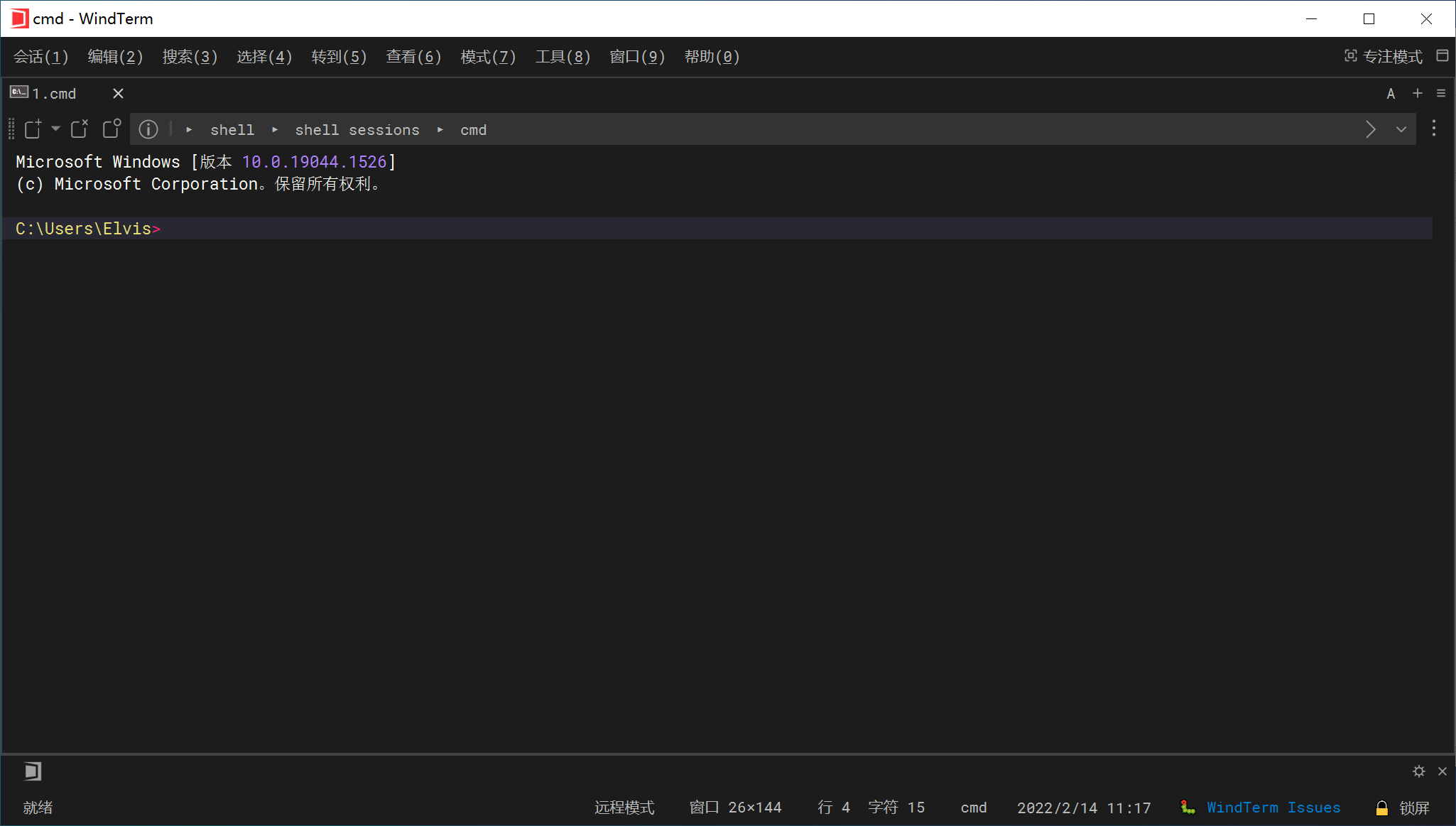This screenshot has width=1456, height=826.
Task: Open the 会话(1) menu
Action: click(x=41, y=57)
